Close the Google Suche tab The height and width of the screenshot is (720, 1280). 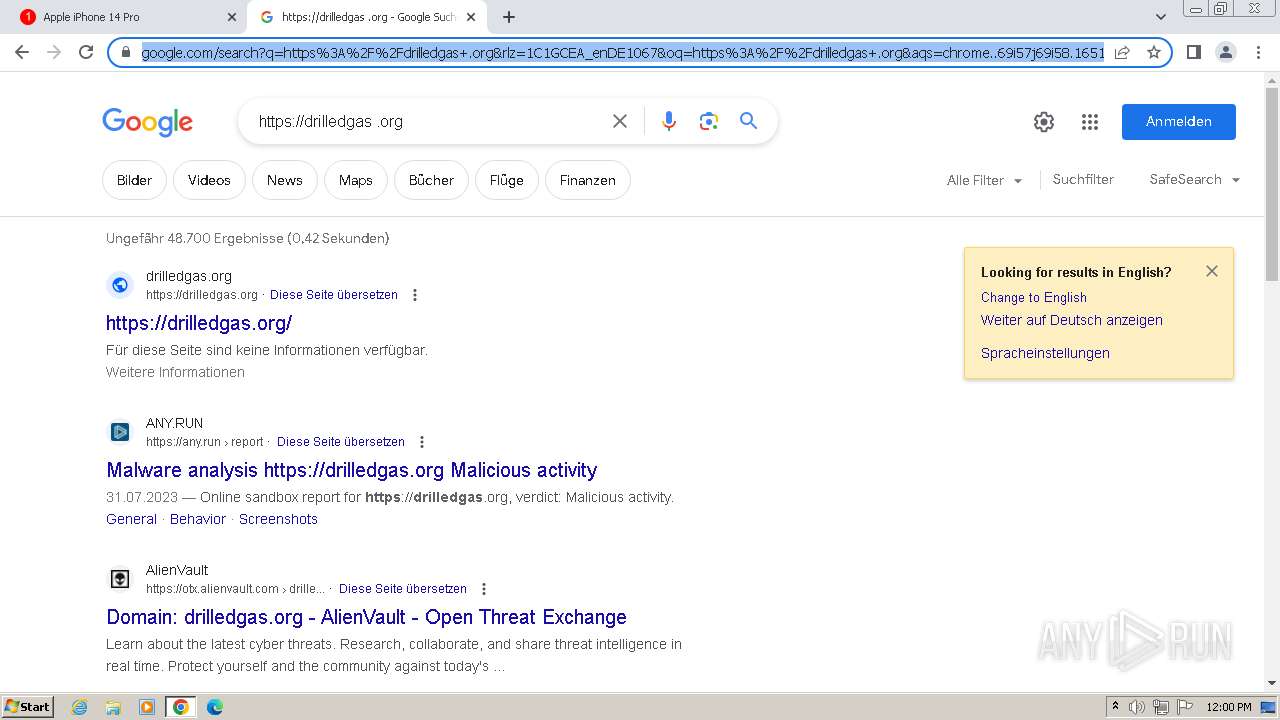pyautogui.click(x=472, y=17)
